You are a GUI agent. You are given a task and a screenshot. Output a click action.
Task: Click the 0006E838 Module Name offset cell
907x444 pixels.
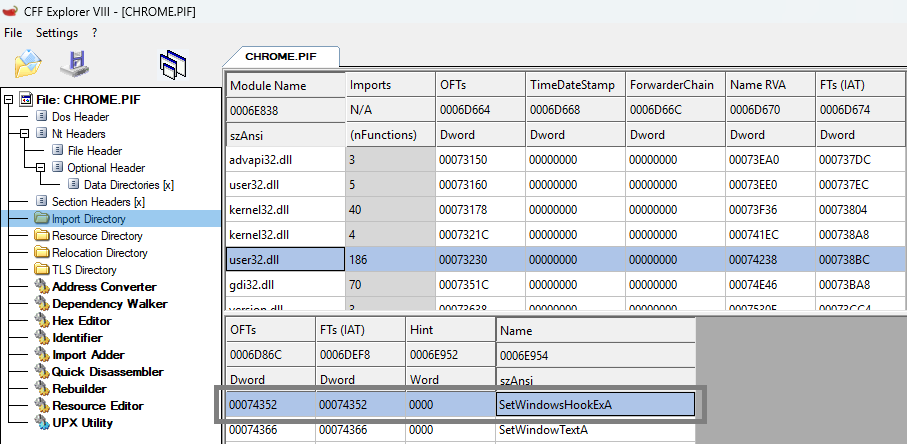tap(285, 110)
